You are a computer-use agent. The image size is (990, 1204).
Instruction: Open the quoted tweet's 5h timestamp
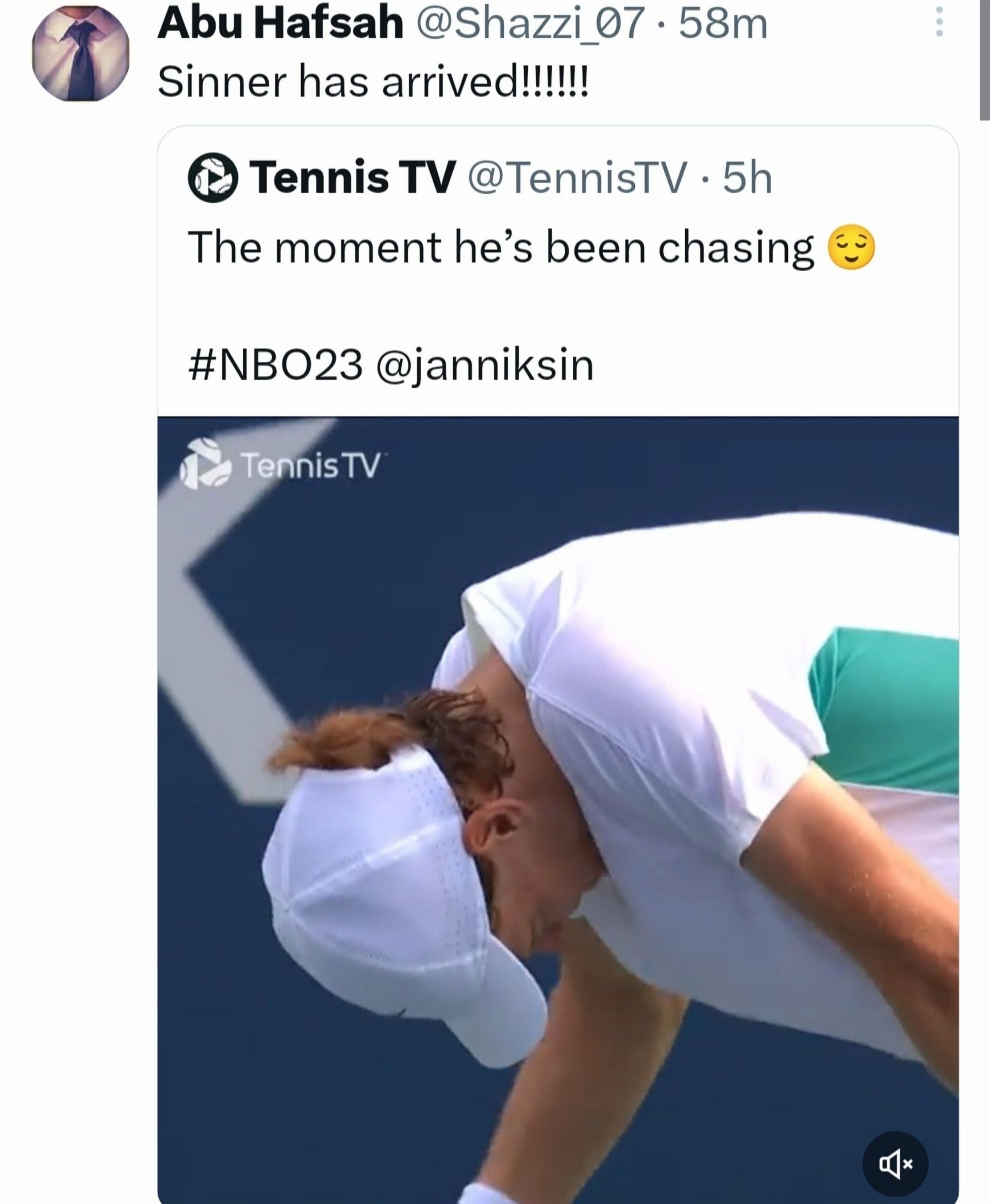[748, 178]
